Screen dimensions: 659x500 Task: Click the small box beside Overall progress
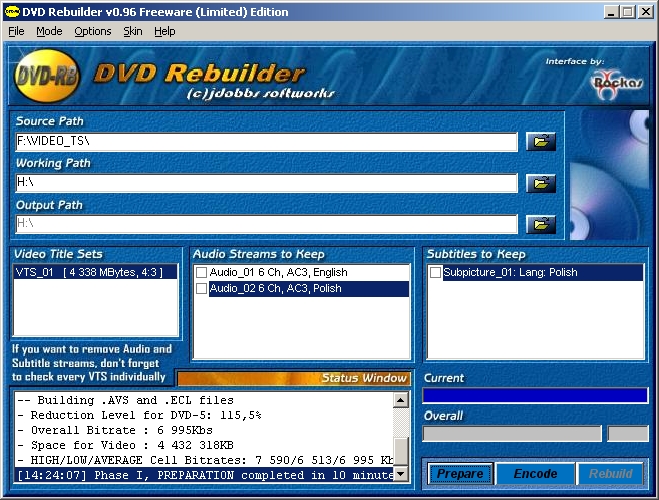[x=627, y=434]
